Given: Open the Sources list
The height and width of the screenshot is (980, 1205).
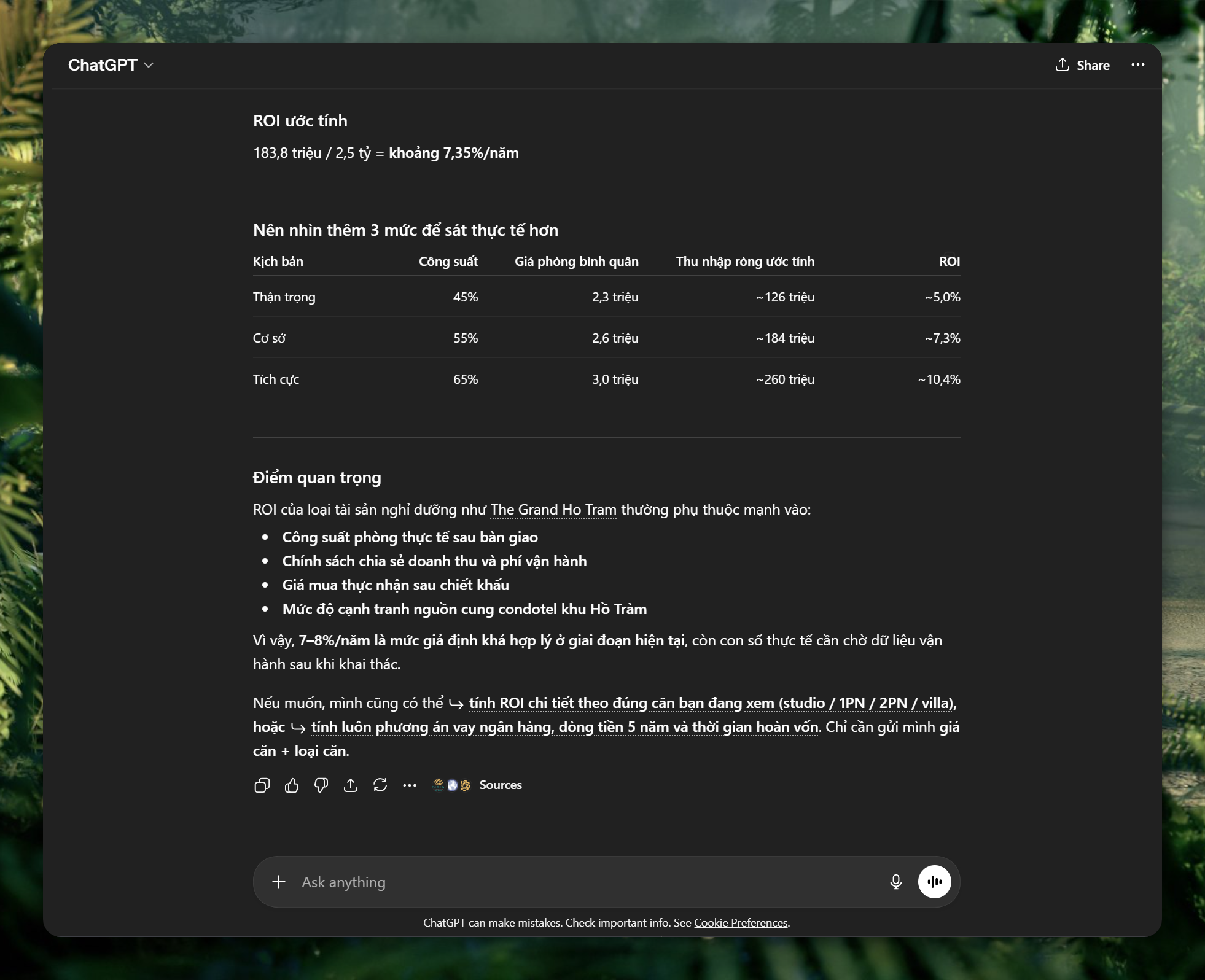Looking at the screenshot, I should [501, 785].
